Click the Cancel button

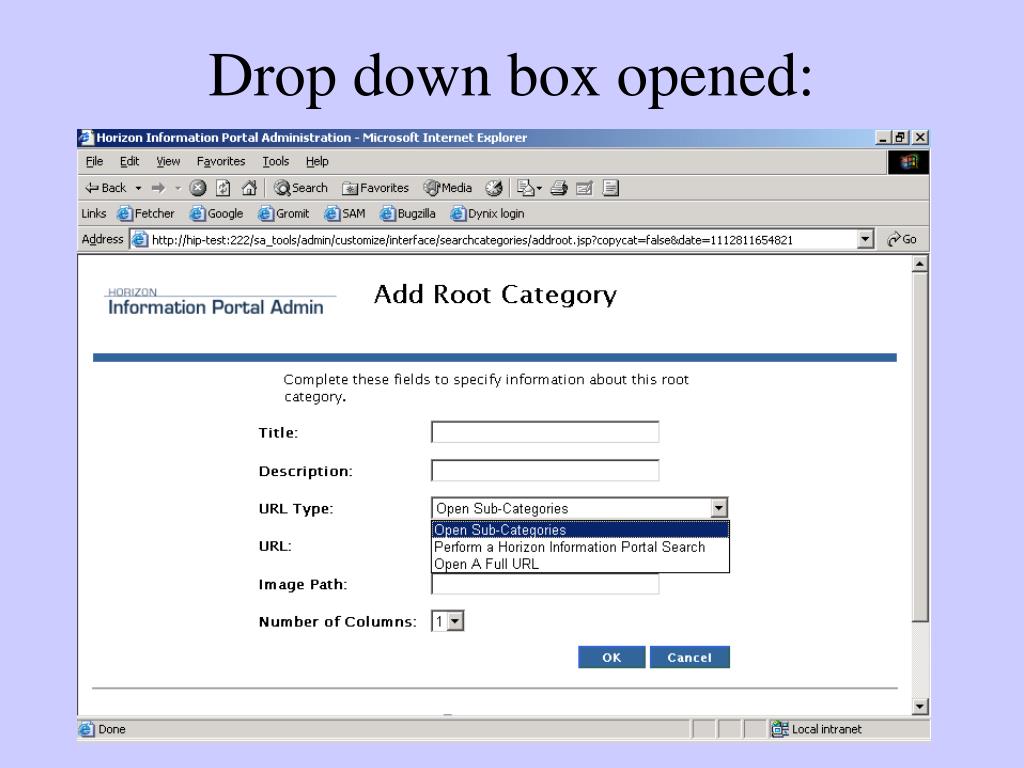690,657
